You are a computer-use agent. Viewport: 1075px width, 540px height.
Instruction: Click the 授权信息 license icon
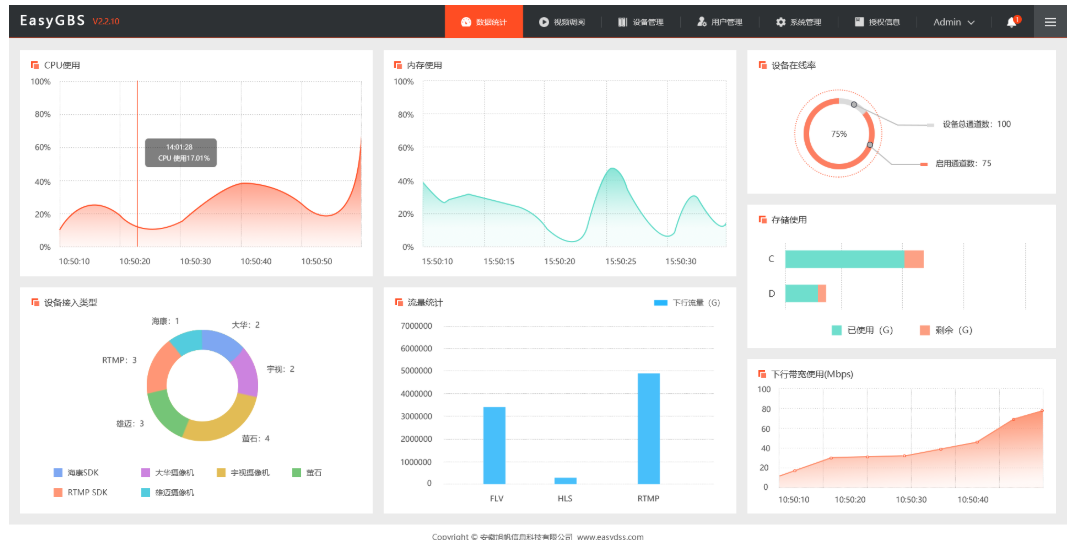pos(859,22)
